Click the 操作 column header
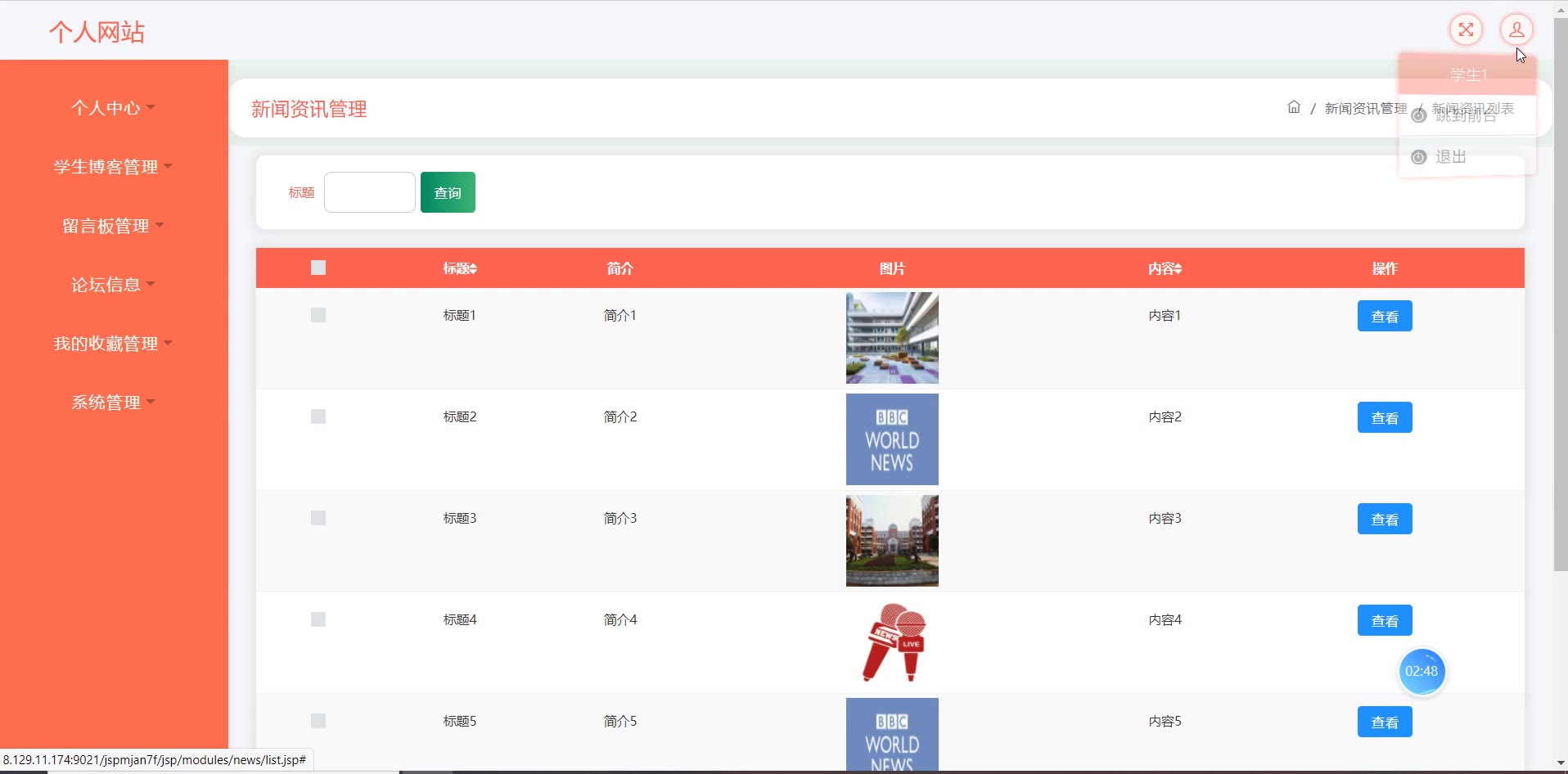Screen dimensions: 1568x774 1385,268
